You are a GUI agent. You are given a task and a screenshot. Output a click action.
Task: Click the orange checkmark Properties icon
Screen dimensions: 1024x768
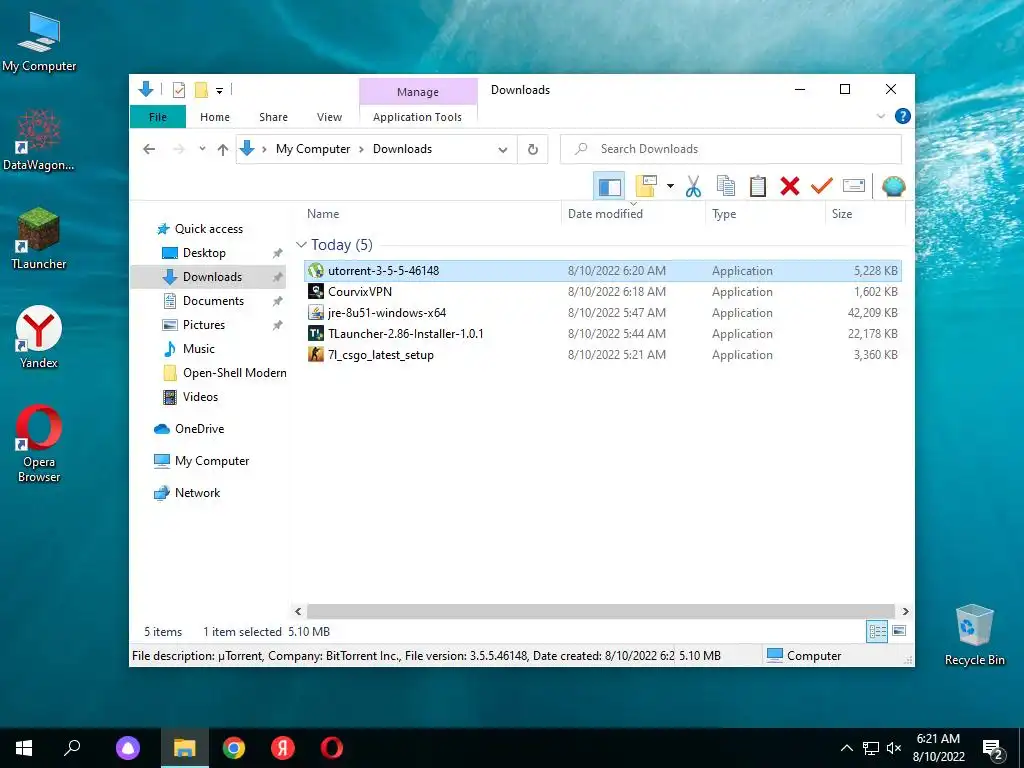pyautogui.click(x=822, y=187)
